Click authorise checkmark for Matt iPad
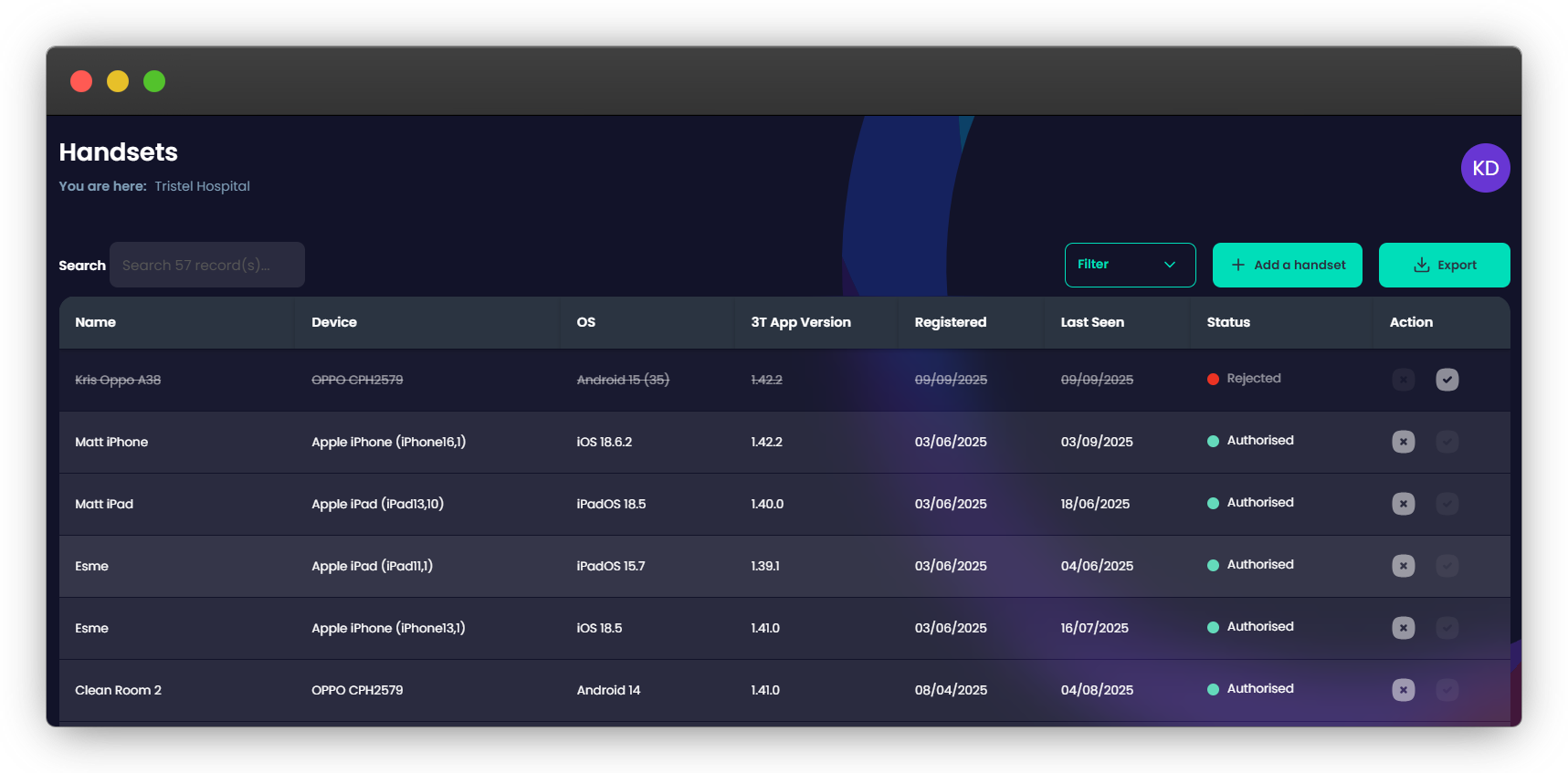The width and height of the screenshot is (1568, 773). click(1447, 504)
